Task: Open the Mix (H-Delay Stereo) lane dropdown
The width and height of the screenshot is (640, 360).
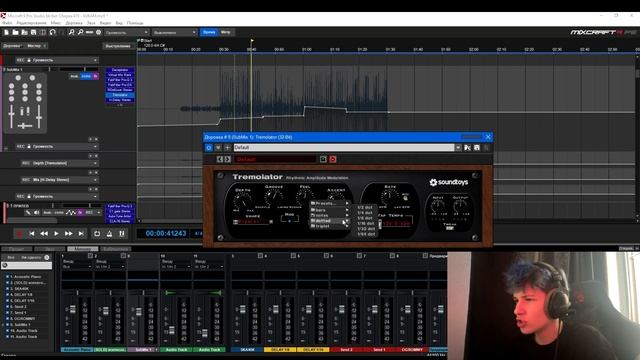Action: point(60,180)
